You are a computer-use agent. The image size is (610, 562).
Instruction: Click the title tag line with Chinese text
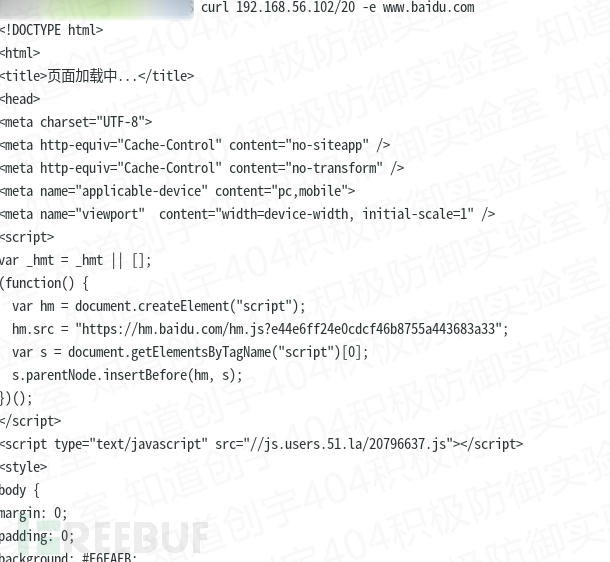point(97,76)
